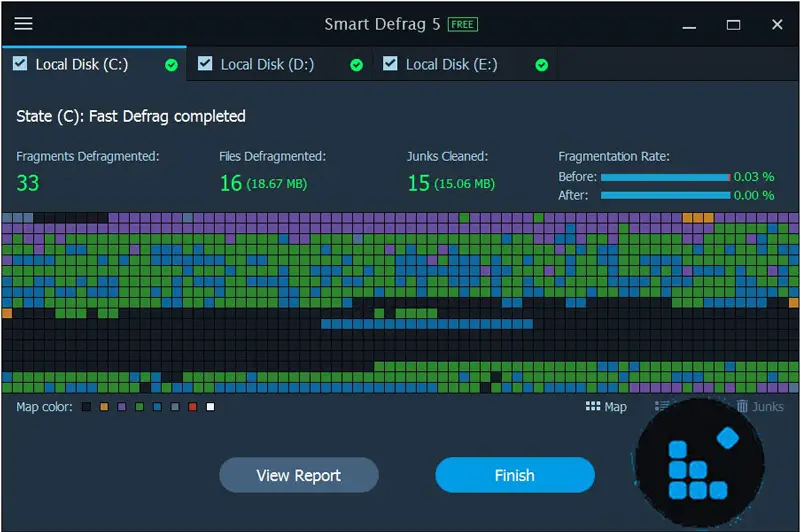Click the green map color swatch

coord(139,407)
